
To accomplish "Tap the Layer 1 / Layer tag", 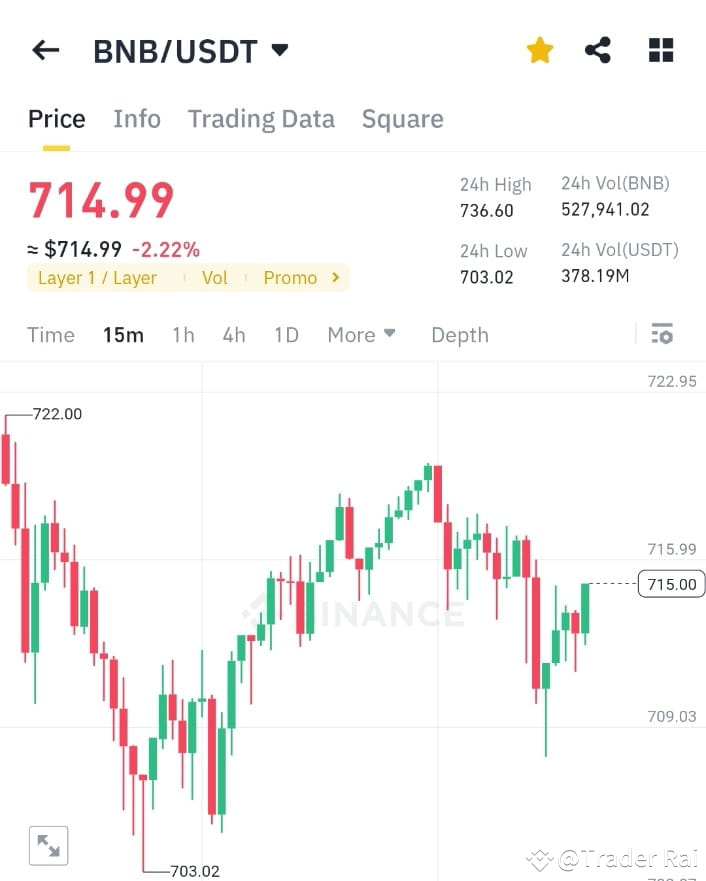I will 97,277.
